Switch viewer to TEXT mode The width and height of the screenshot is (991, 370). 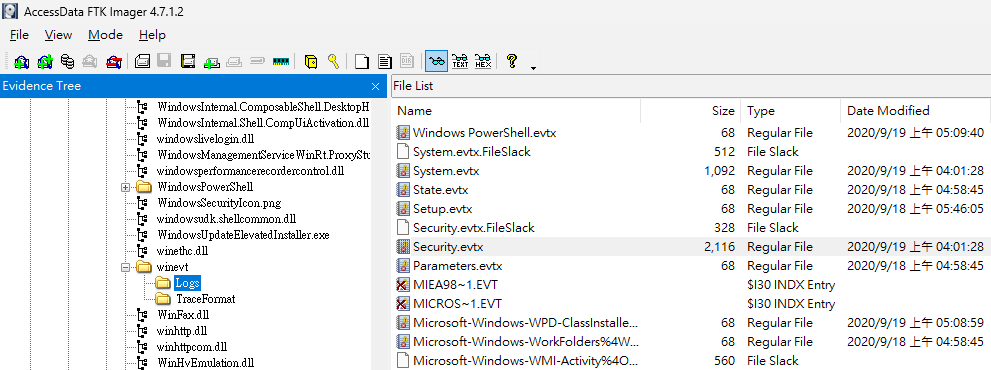pyautogui.click(x=461, y=61)
